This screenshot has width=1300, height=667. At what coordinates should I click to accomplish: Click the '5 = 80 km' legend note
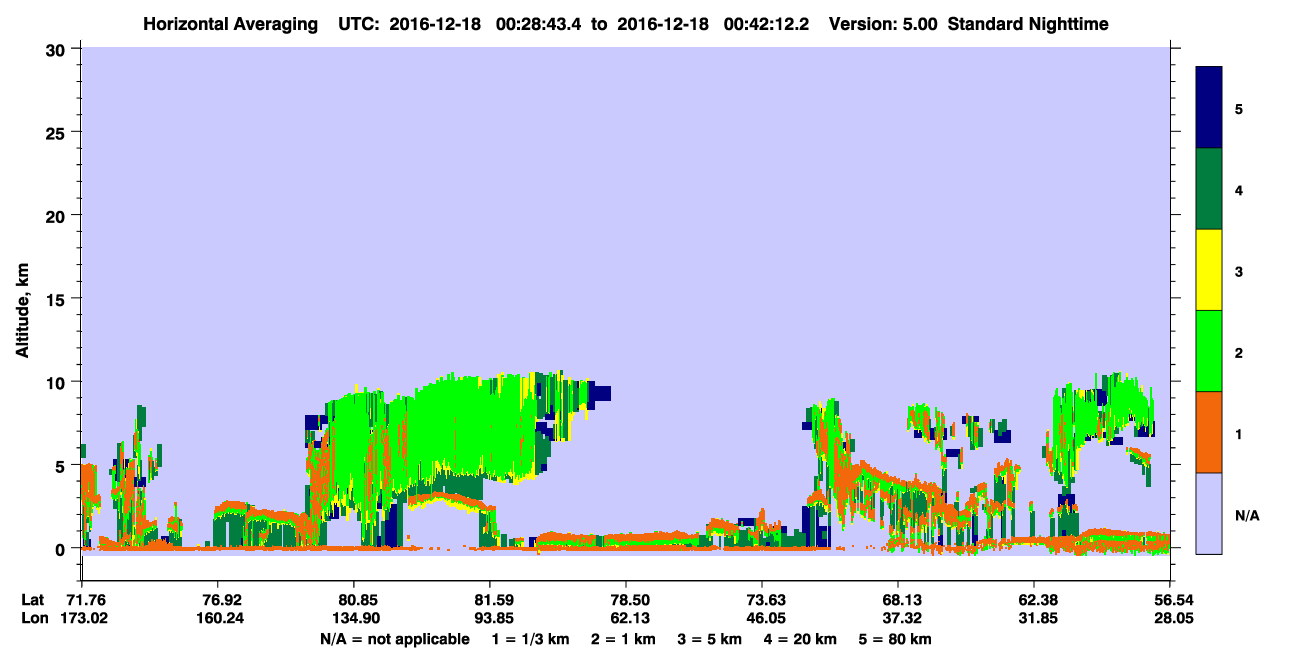click(895, 639)
